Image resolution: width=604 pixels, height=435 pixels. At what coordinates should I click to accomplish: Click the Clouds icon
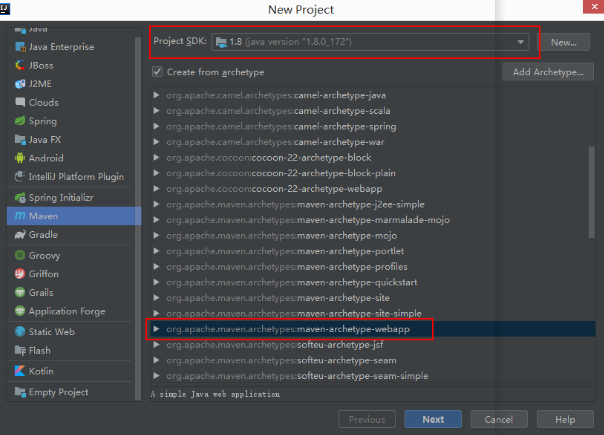(20, 102)
